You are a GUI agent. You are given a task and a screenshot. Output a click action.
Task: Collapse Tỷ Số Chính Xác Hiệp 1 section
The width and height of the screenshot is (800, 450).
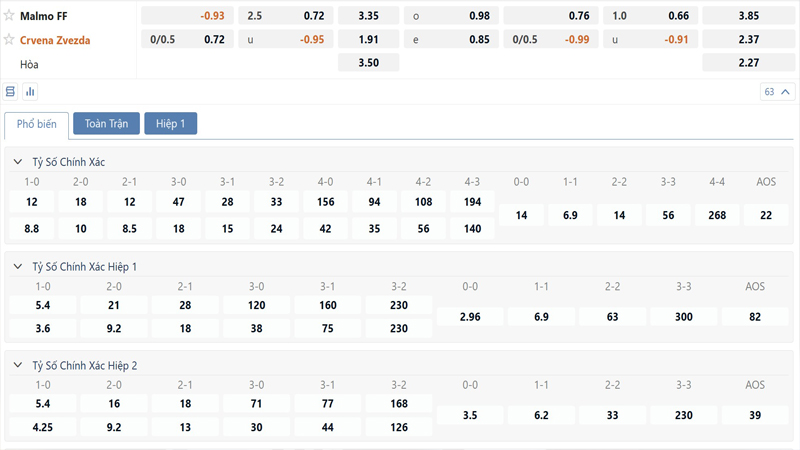18,267
